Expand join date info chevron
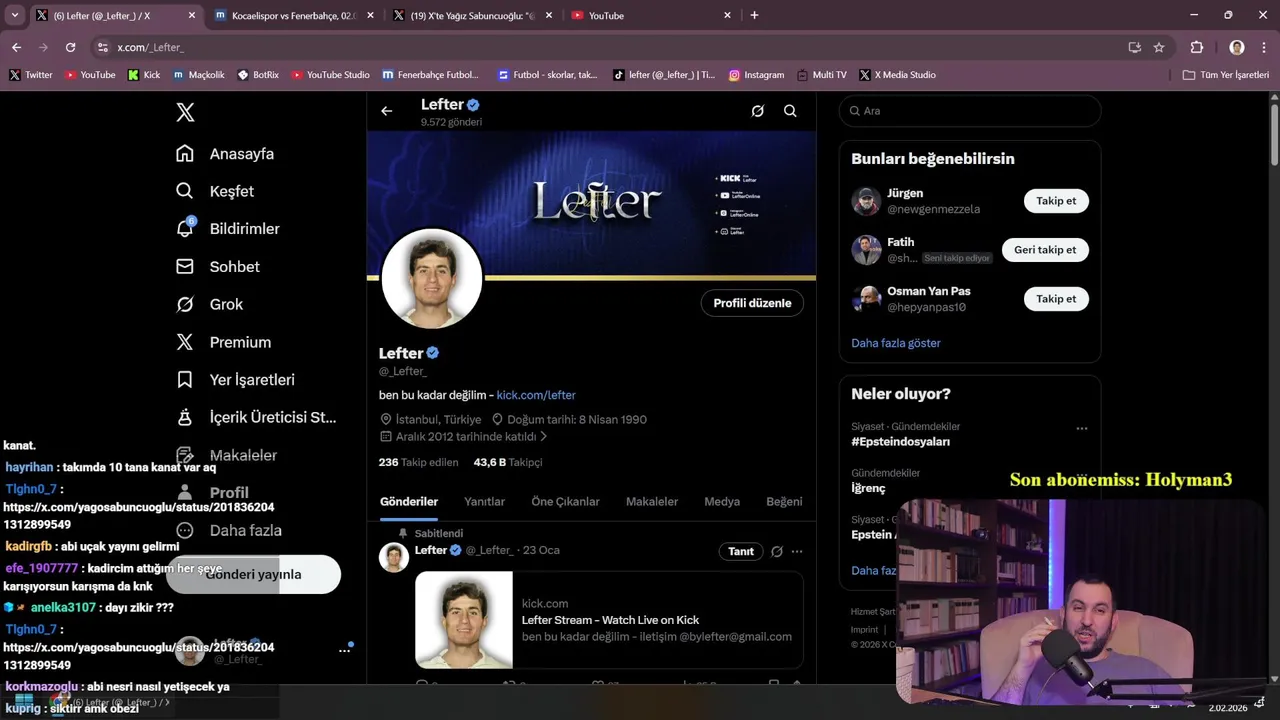 pos(544,437)
